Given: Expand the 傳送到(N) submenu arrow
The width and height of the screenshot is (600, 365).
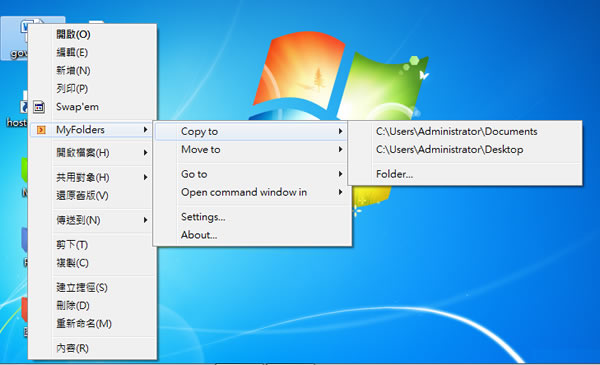Looking at the screenshot, I should coord(145,220).
